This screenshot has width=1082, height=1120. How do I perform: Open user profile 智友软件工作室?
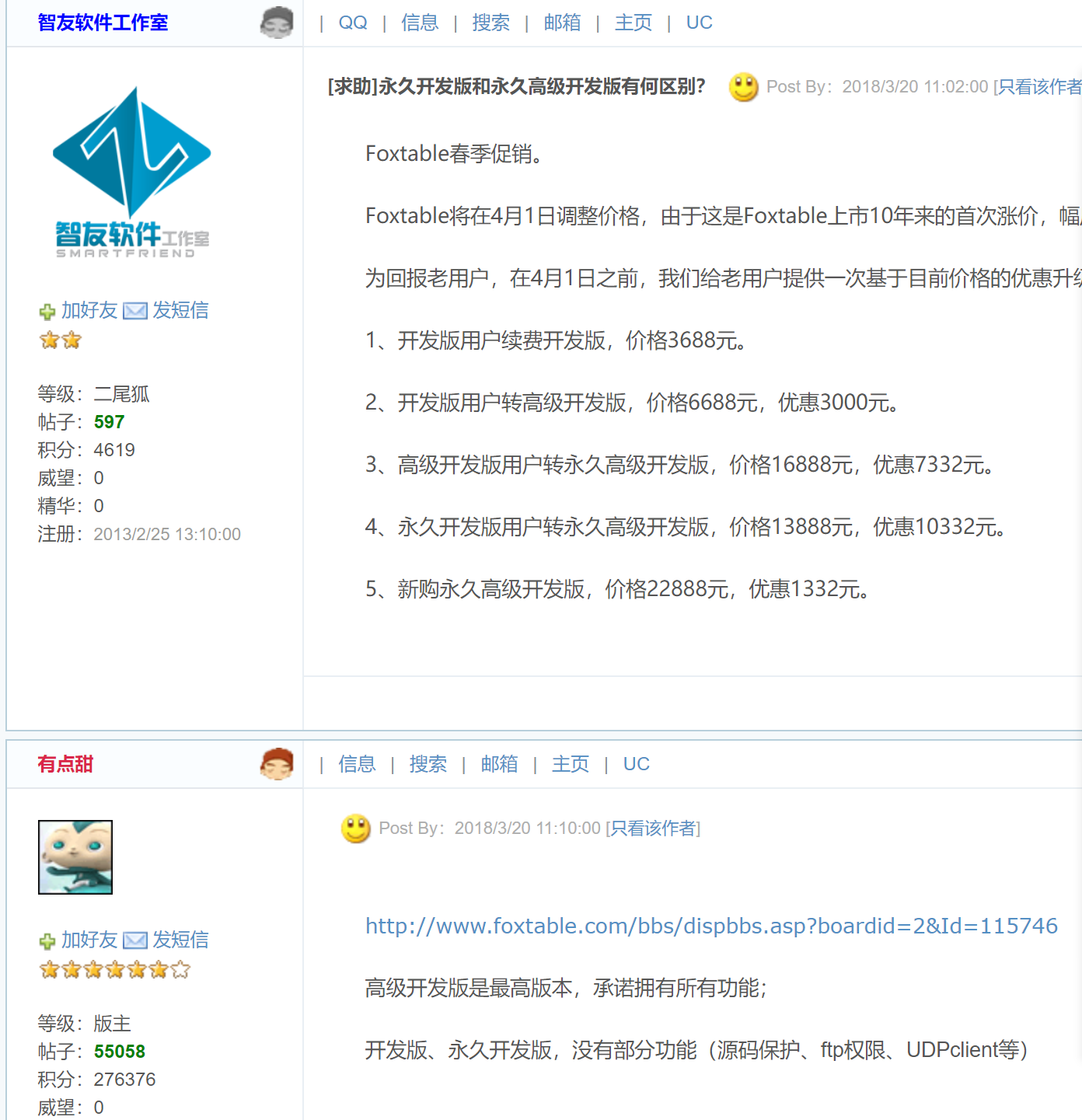(x=103, y=23)
